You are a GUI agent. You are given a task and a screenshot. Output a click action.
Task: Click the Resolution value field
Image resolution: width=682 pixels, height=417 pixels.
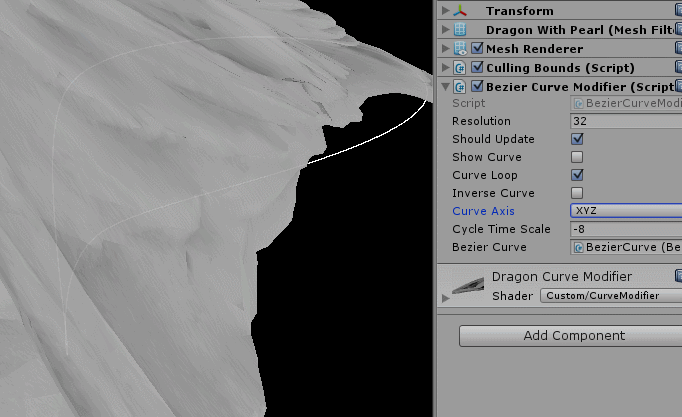[x=626, y=121]
